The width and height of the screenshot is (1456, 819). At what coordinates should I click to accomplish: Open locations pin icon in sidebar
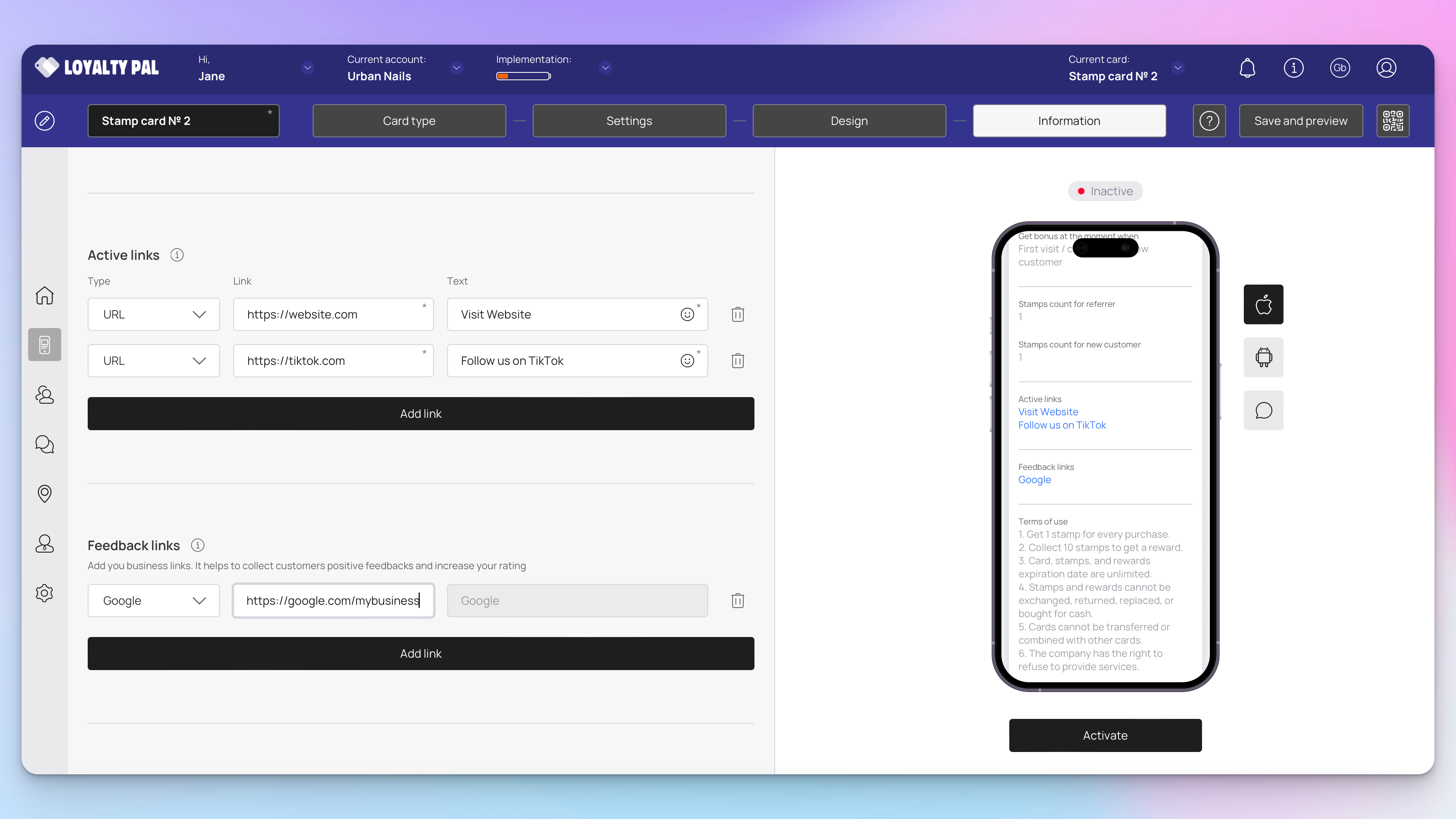tap(45, 494)
